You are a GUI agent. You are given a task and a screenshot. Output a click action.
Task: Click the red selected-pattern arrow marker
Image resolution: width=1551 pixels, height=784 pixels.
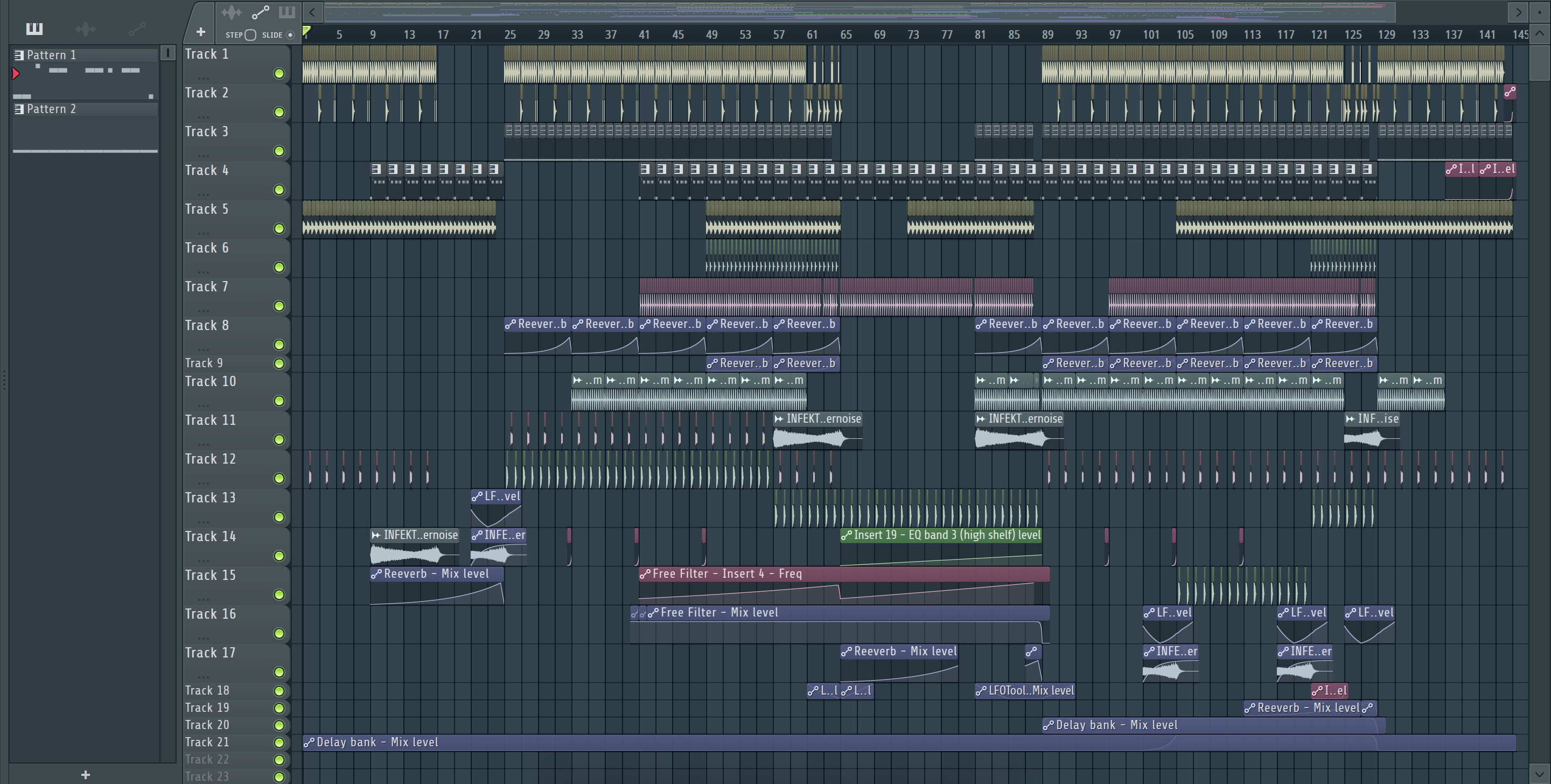coord(16,73)
